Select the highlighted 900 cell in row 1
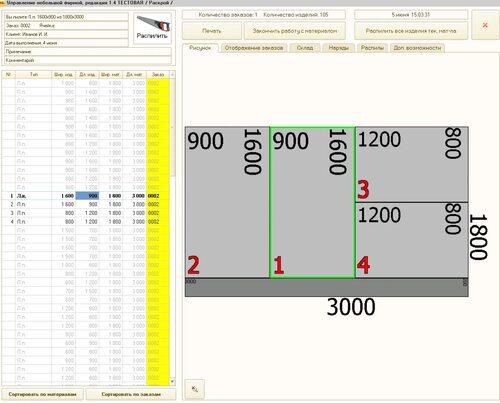The image size is (500, 403). pyautogui.click(x=87, y=196)
